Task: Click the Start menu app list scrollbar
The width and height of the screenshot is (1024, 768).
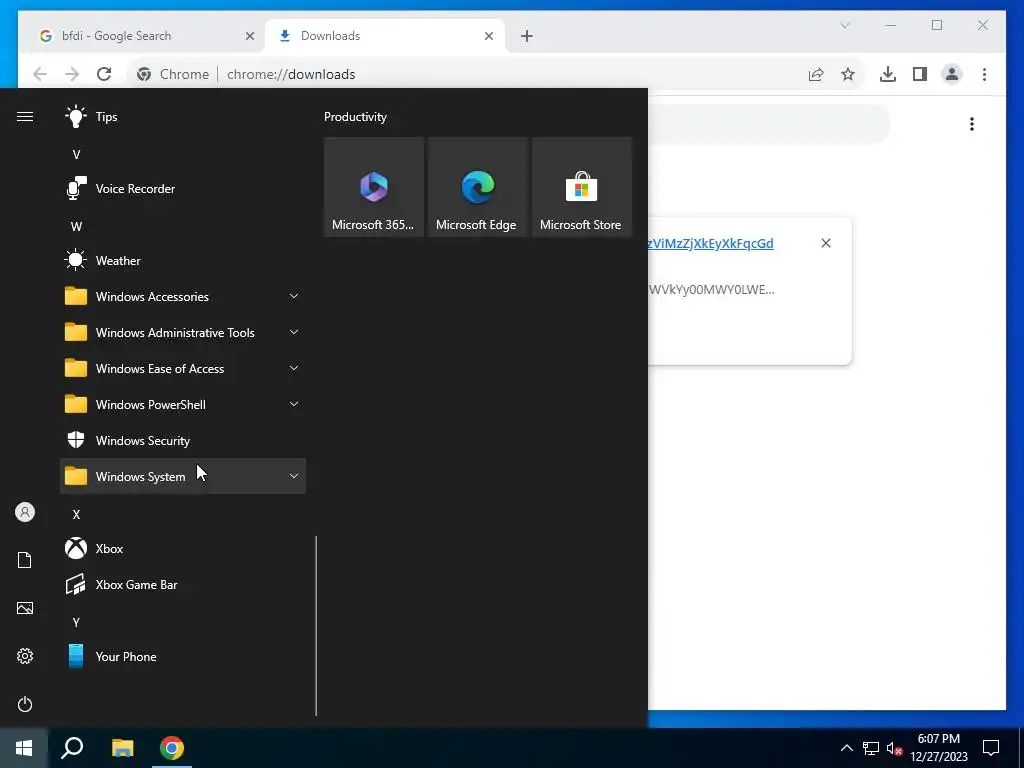Action: pyautogui.click(x=316, y=626)
